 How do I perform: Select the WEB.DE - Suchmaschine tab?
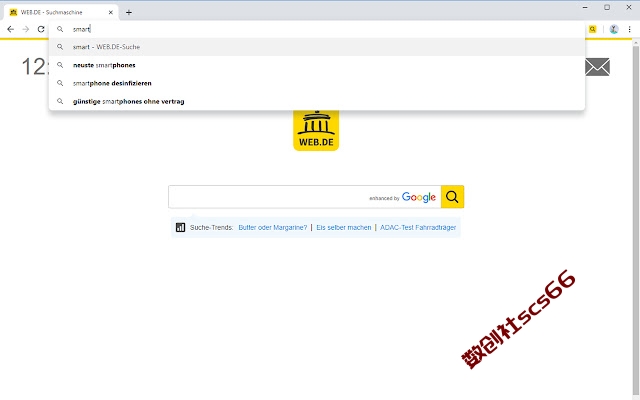(61, 12)
